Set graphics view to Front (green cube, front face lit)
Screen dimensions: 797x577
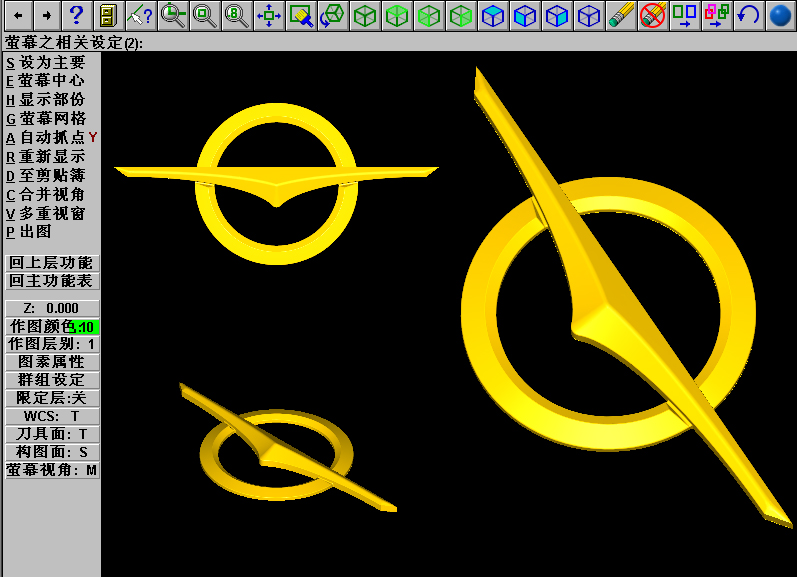pyautogui.click(x=429, y=15)
